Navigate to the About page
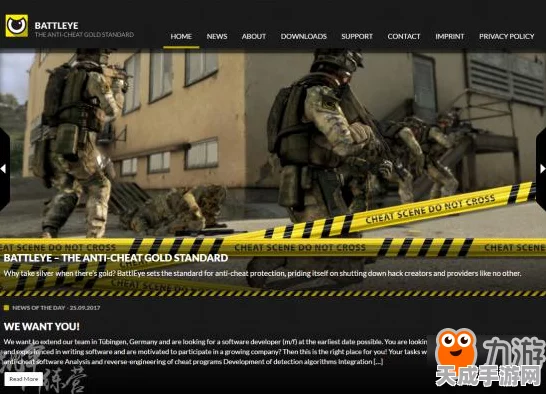546x394 pixels. pos(254,36)
